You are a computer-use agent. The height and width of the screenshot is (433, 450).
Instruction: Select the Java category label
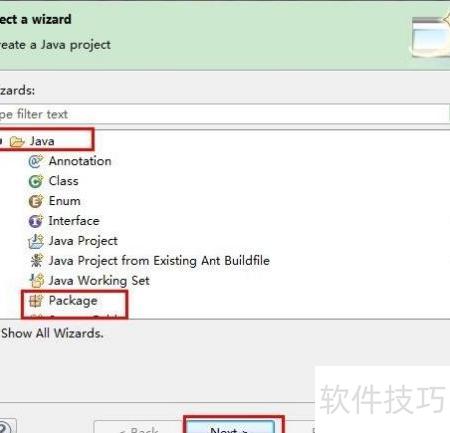[42, 141]
